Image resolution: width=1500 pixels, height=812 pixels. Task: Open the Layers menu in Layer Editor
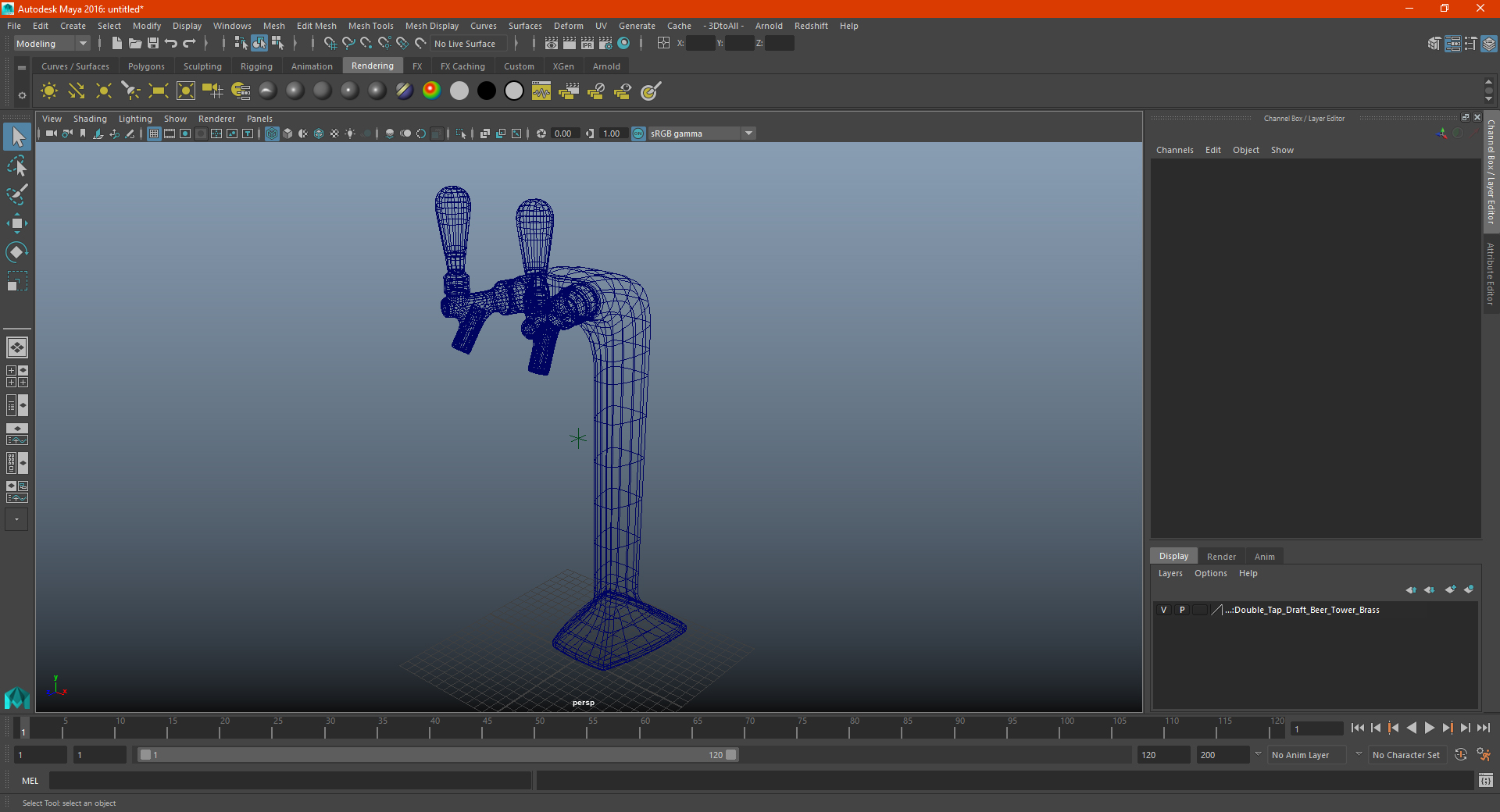[1170, 573]
